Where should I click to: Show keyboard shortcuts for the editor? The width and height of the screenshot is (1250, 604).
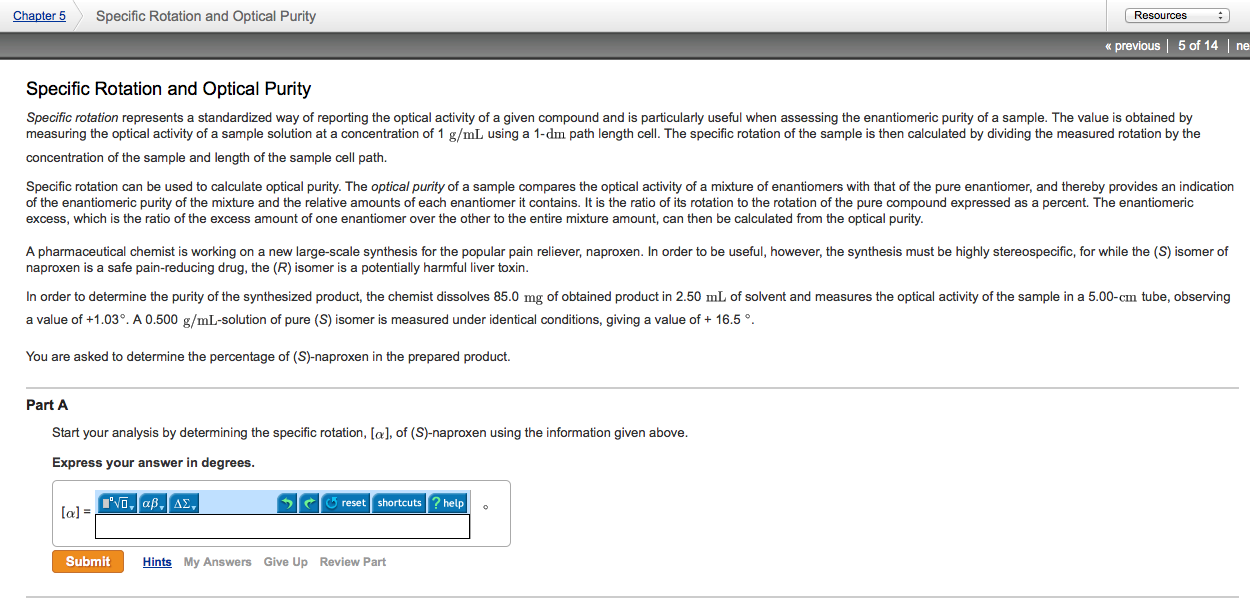point(399,503)
